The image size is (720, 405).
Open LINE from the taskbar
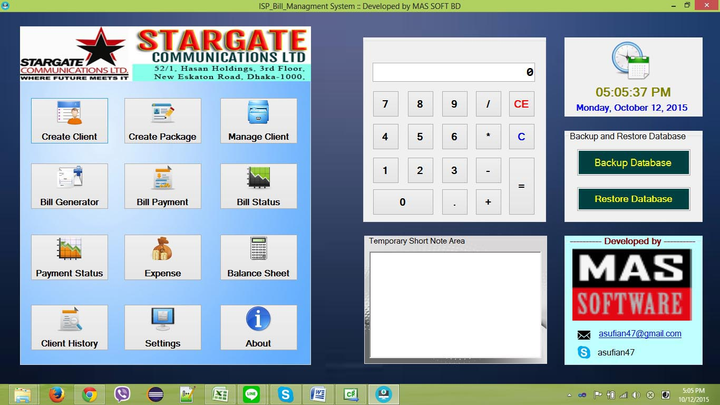[251, 394]
